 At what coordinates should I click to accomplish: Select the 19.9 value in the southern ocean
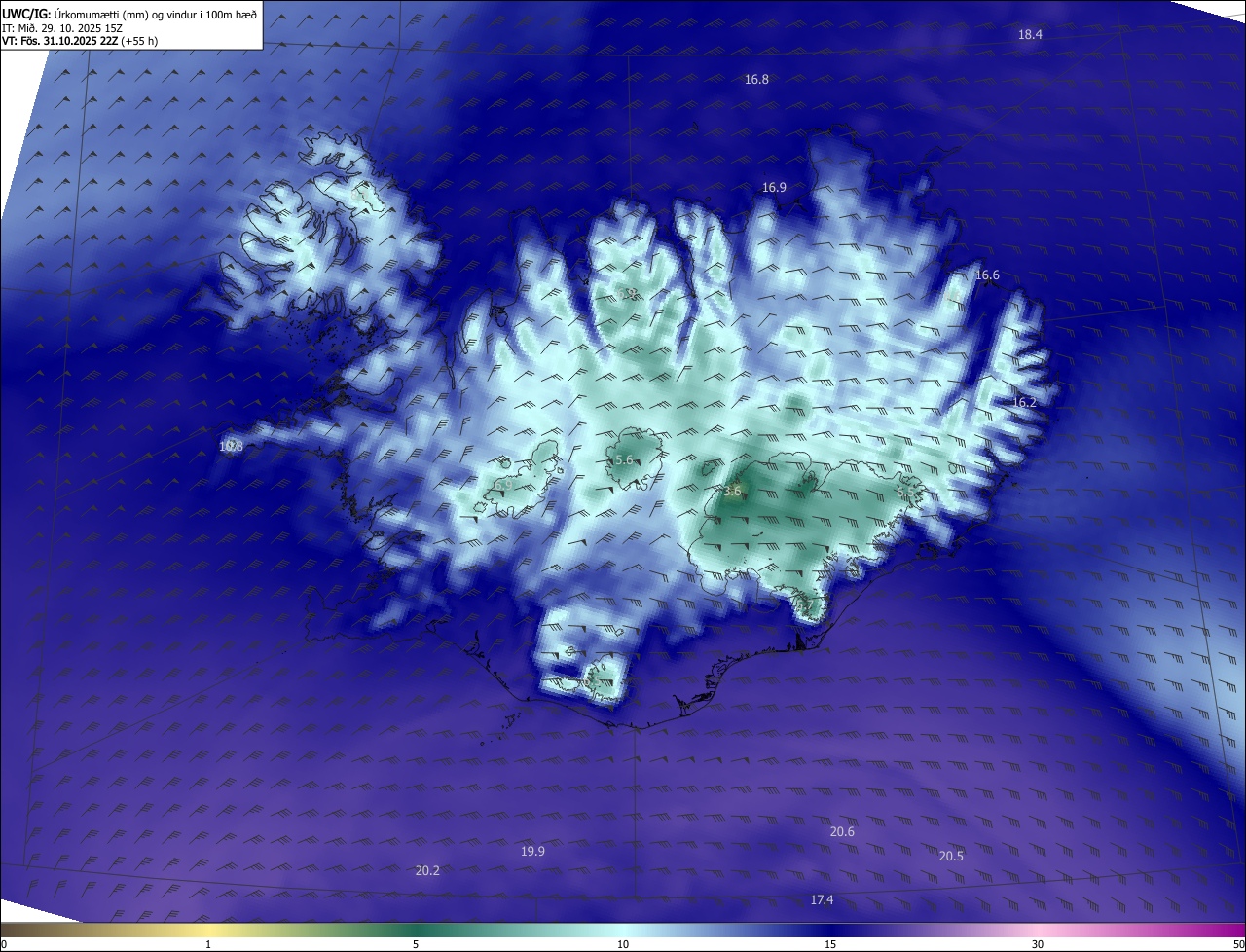(532, 852)
